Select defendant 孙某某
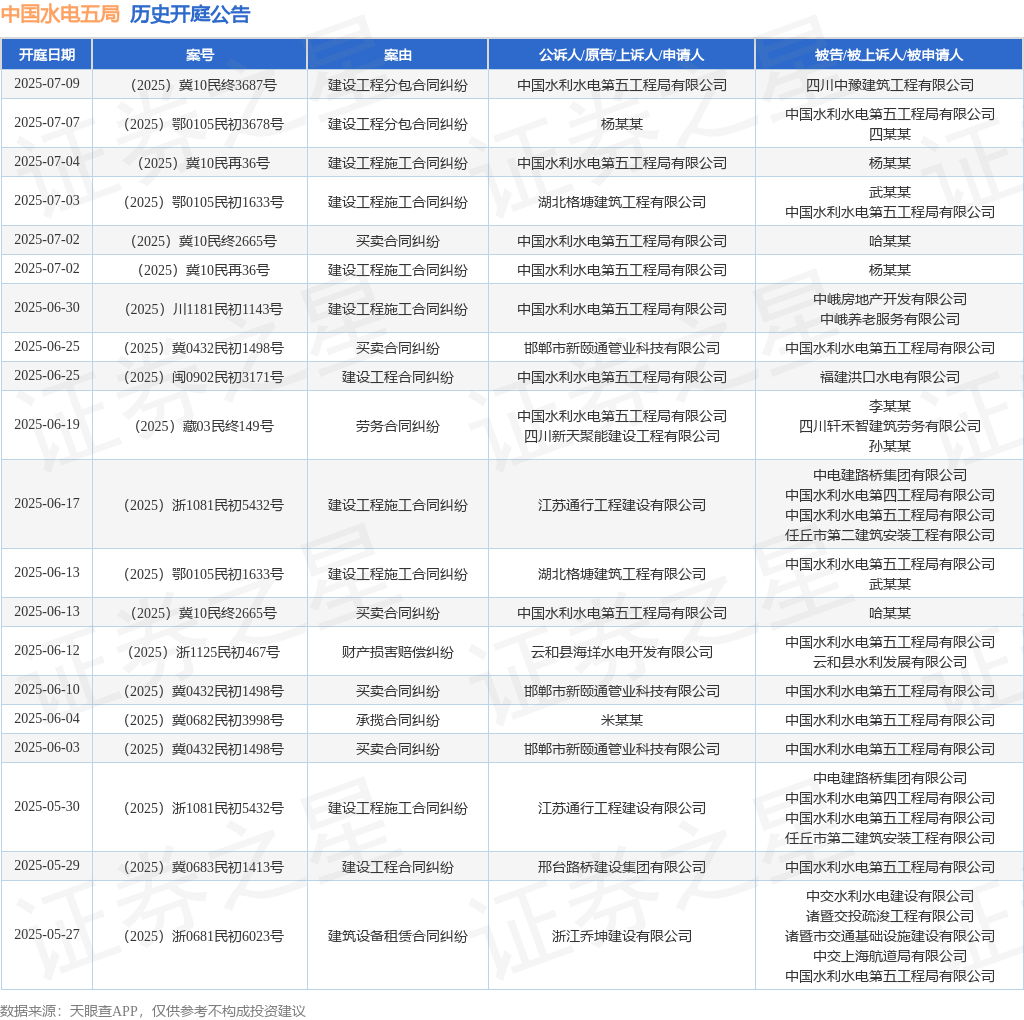Screen dimensions: 1024x1020 [889, 445]
